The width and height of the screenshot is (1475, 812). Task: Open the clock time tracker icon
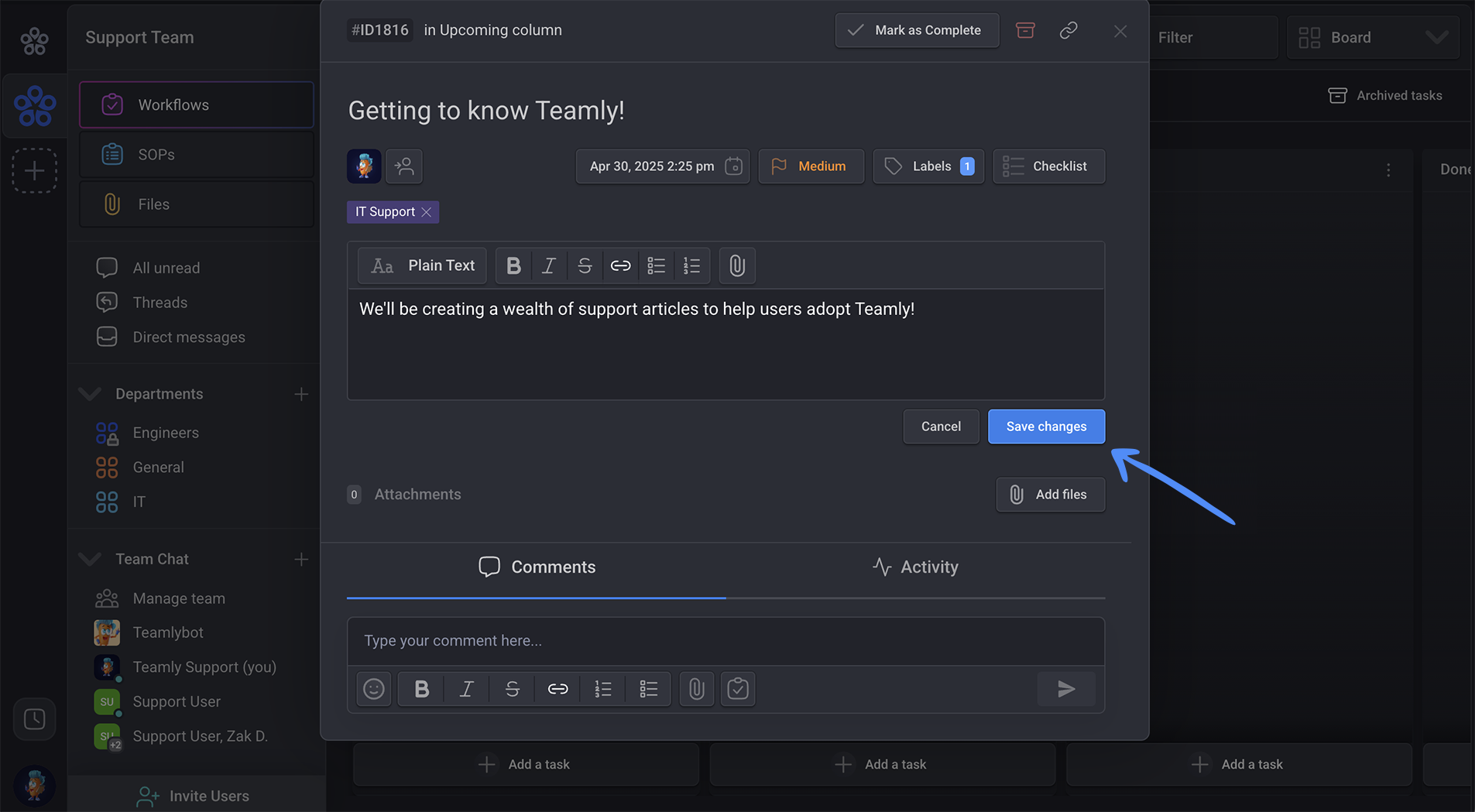click(x=34, y=719)
